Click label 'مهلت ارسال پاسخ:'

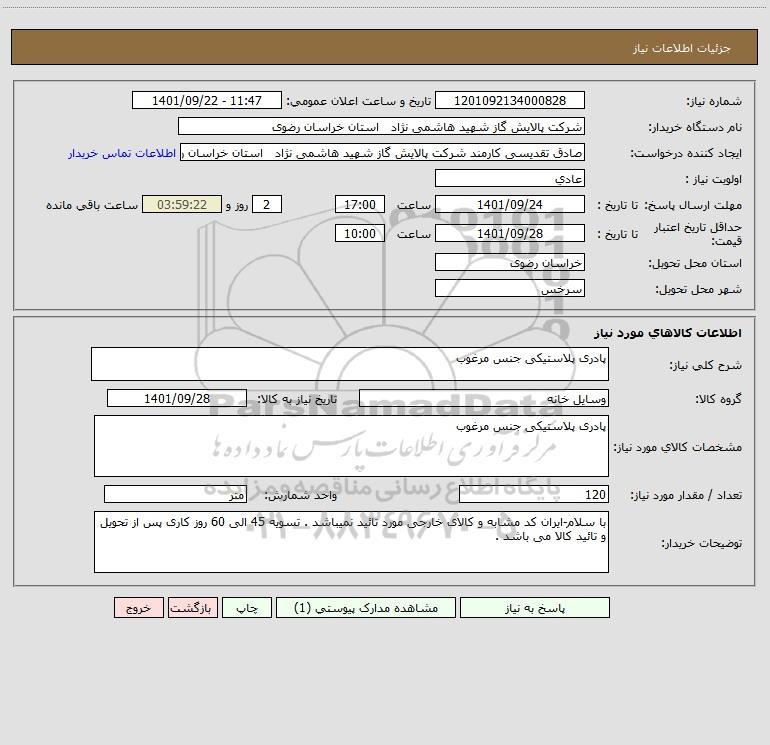click(693, 205)
